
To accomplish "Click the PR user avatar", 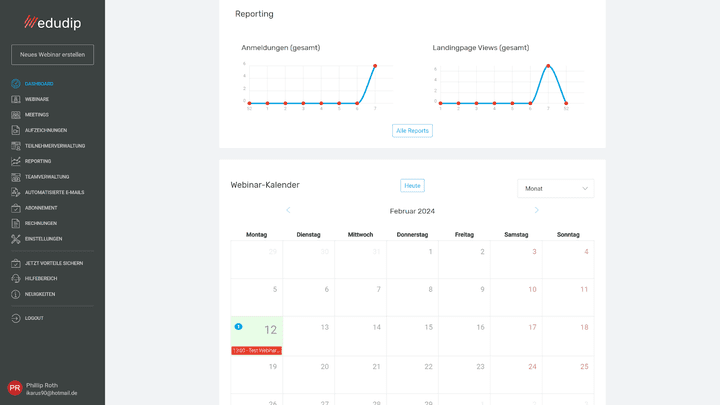I will click(x=15, y=388).
